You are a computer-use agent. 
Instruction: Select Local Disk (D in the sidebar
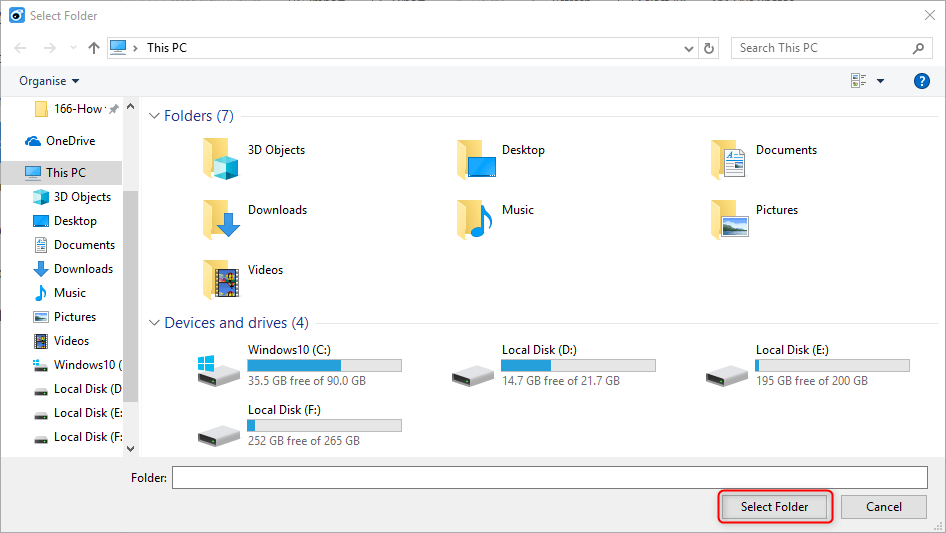(77, 389)
